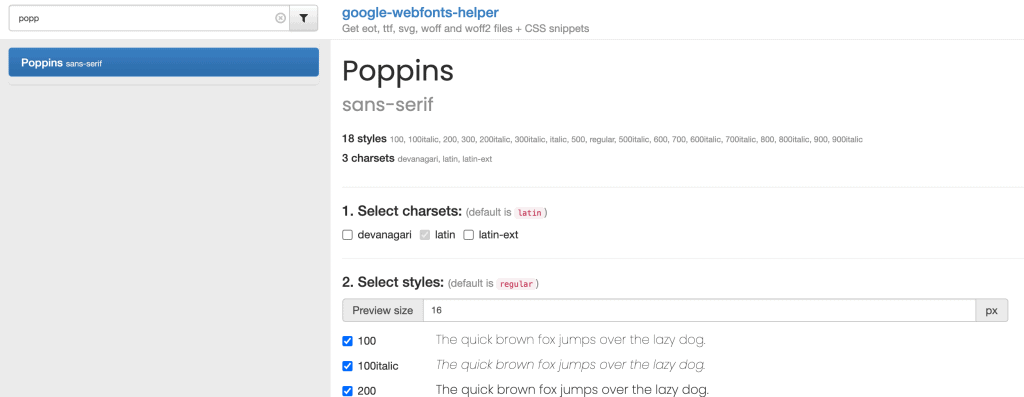Click the 100 weight sample sentence
1024x397 pixels.
(571, 340)
